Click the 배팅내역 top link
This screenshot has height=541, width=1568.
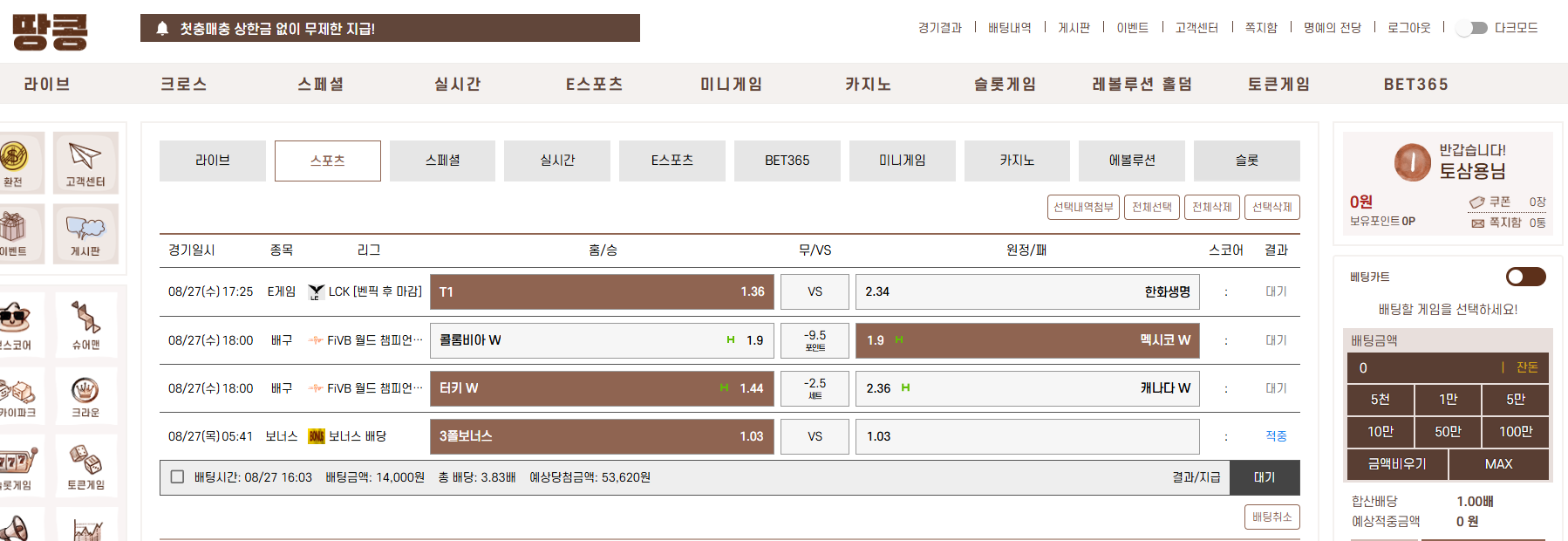(1010, 28)
